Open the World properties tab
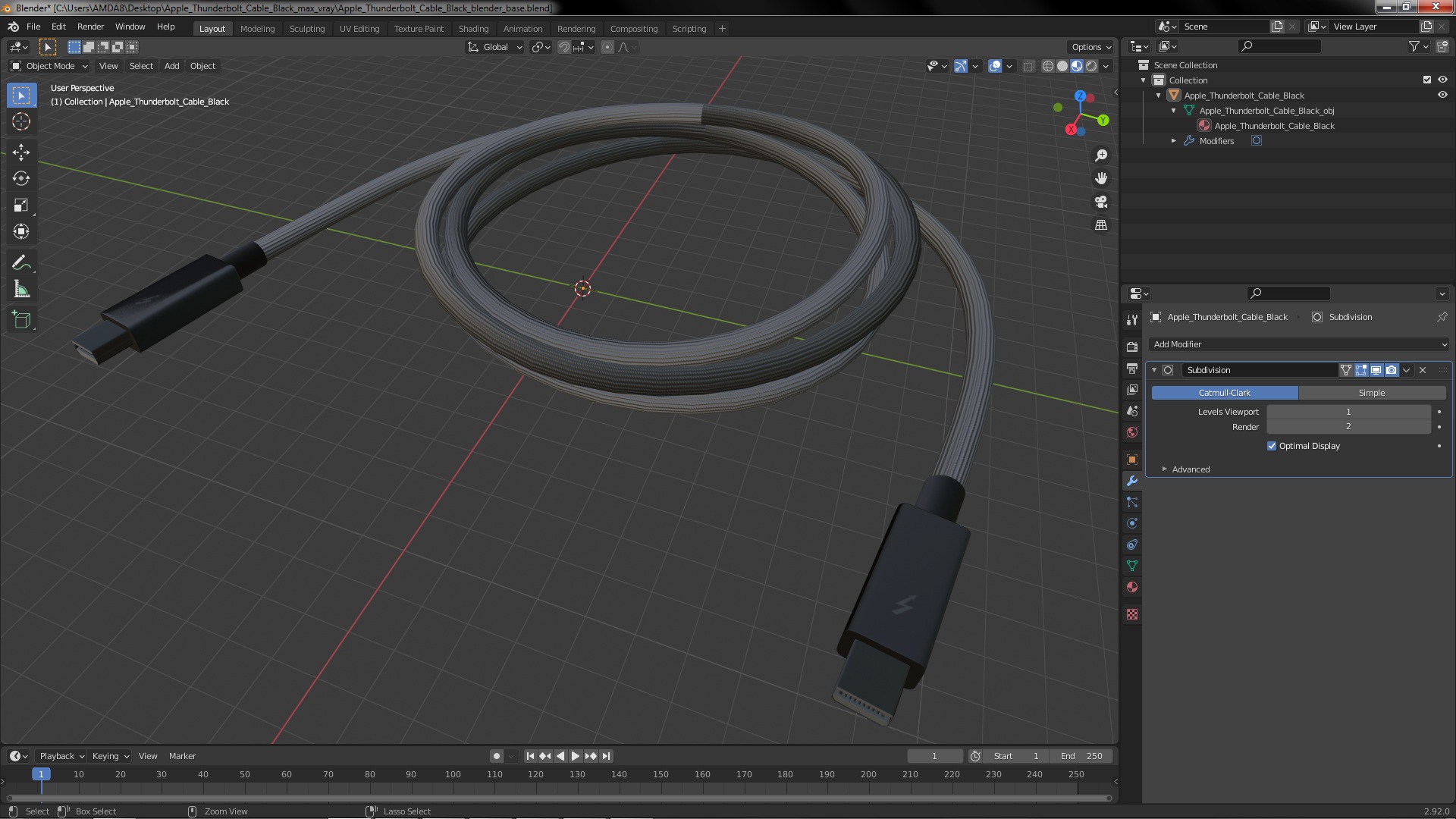This screenshot has height=819, width=1456. tap(1132, 432)
